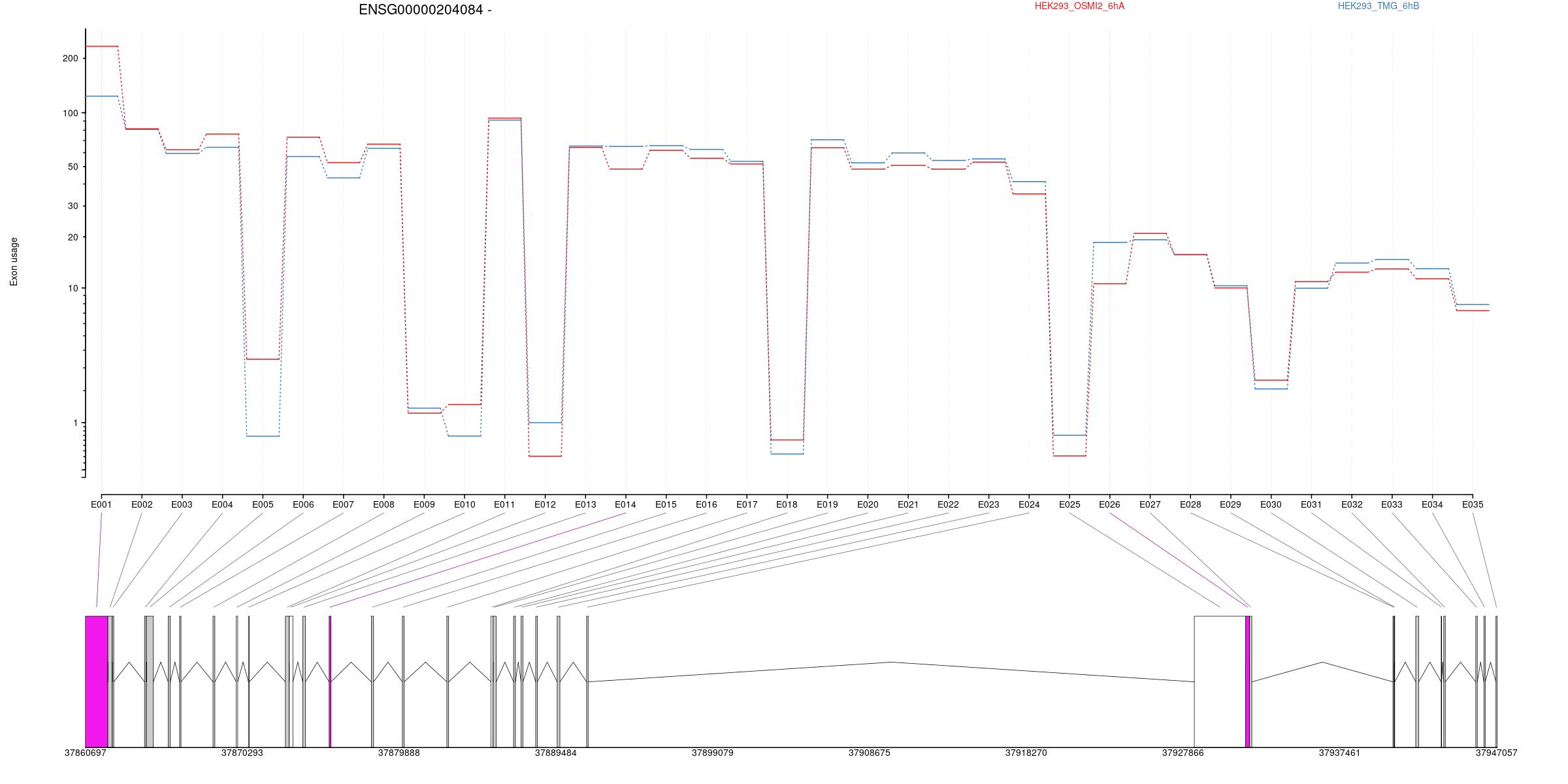Image resolution: width=1568 pixels, height=784 pixels.
Task: Click the E016 exon label
Action: click(x=706, y=504)
